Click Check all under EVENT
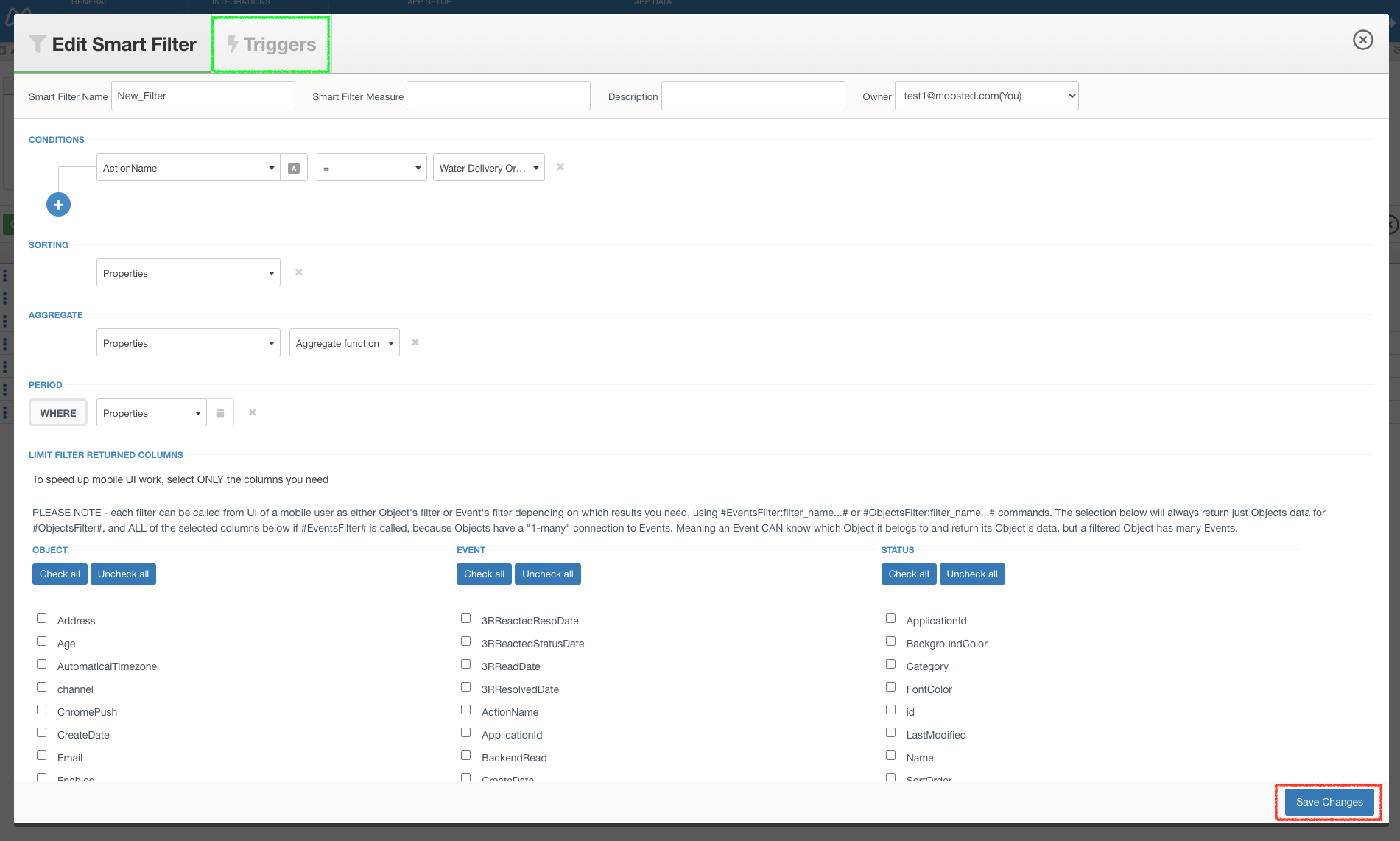Image resolution: width=1400 pixels, height=841 pixels. click(484, 574)
